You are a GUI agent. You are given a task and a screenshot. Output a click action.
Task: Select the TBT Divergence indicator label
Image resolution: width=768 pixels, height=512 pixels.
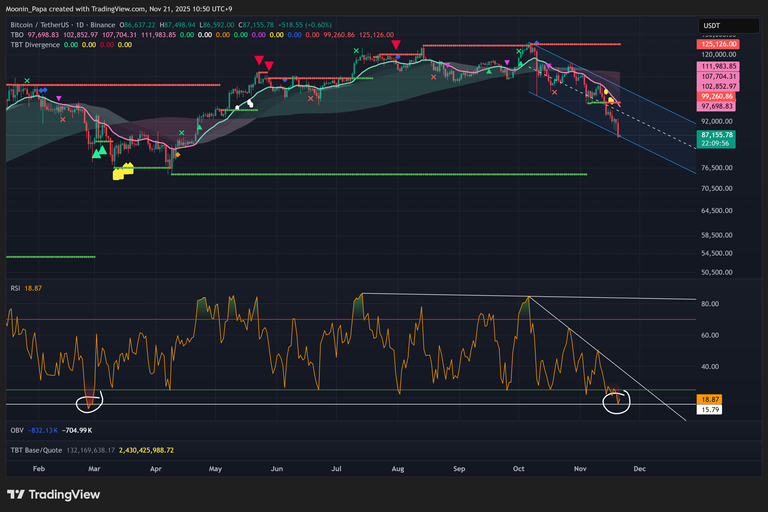tap(32, 44)
